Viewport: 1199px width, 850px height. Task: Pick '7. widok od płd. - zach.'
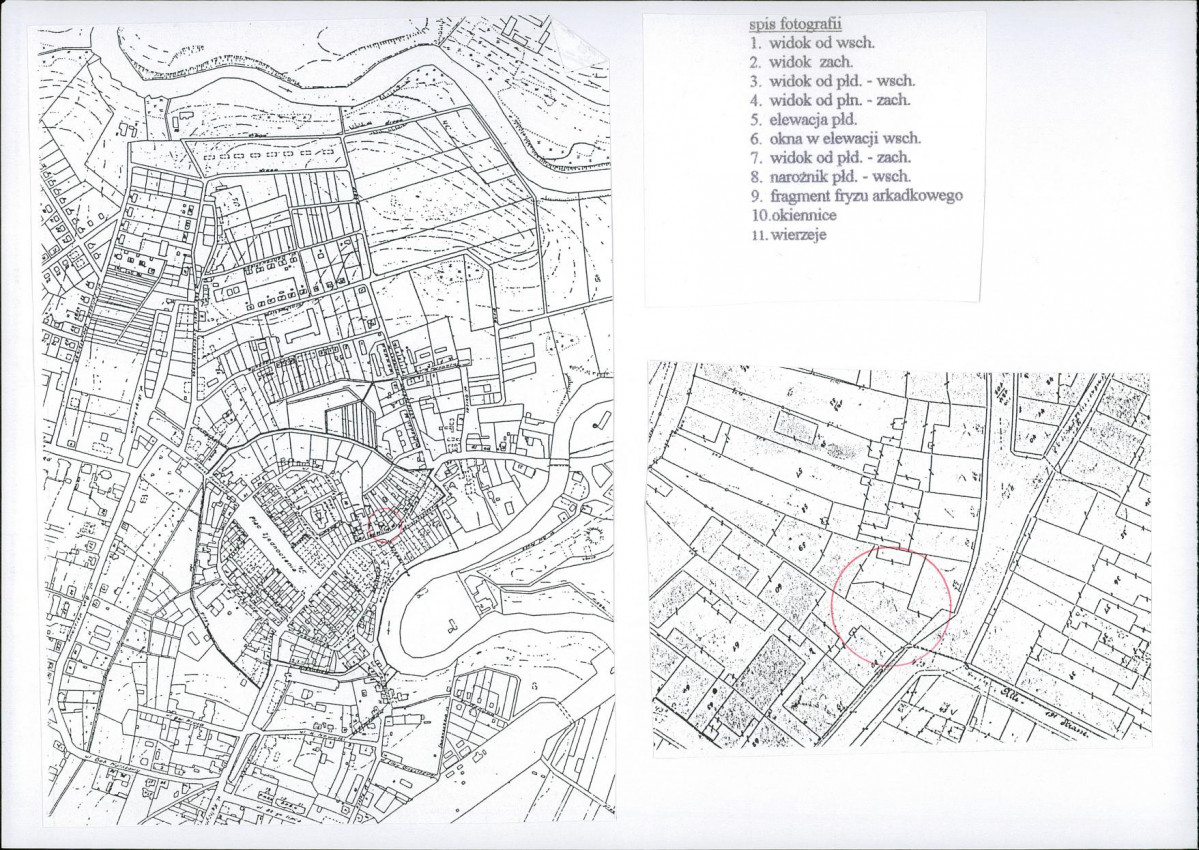tap(830, 157)
